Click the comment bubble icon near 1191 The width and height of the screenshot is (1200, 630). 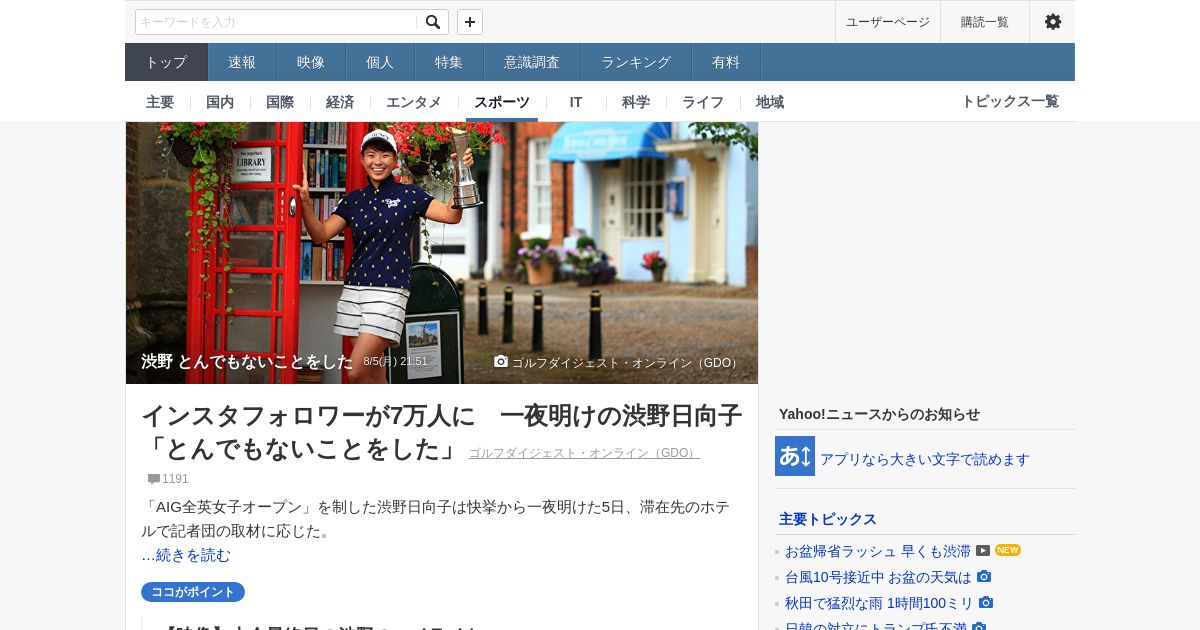tap(154, 479)
